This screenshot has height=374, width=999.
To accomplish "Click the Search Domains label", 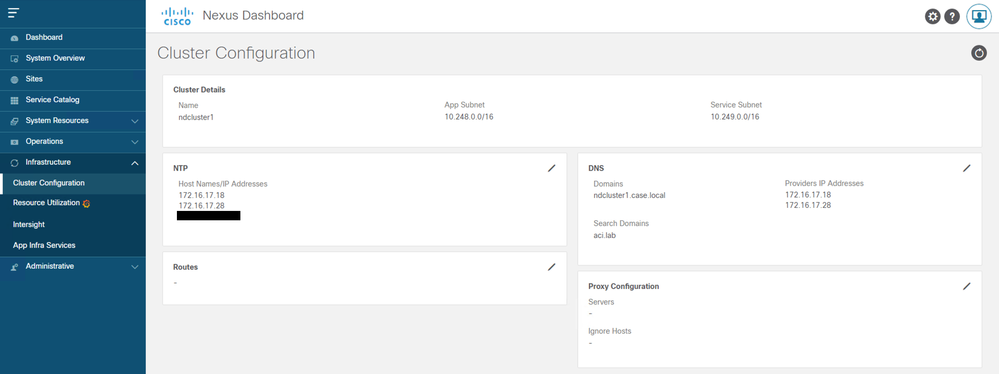I will click(x=621, y=224).
